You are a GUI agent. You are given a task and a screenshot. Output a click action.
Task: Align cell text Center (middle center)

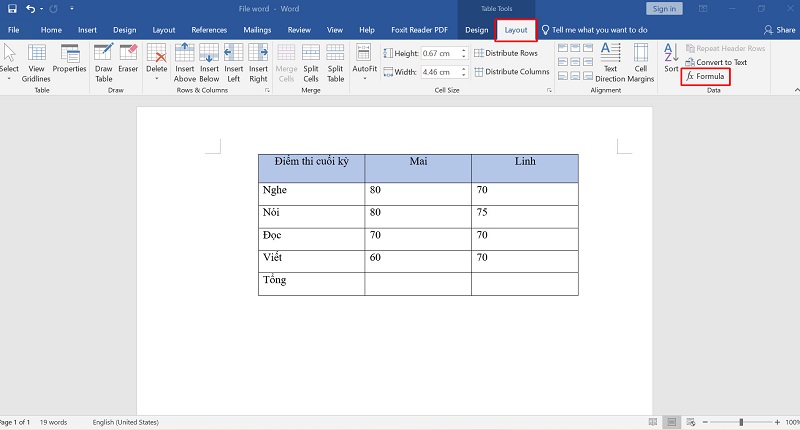[575, 62]
